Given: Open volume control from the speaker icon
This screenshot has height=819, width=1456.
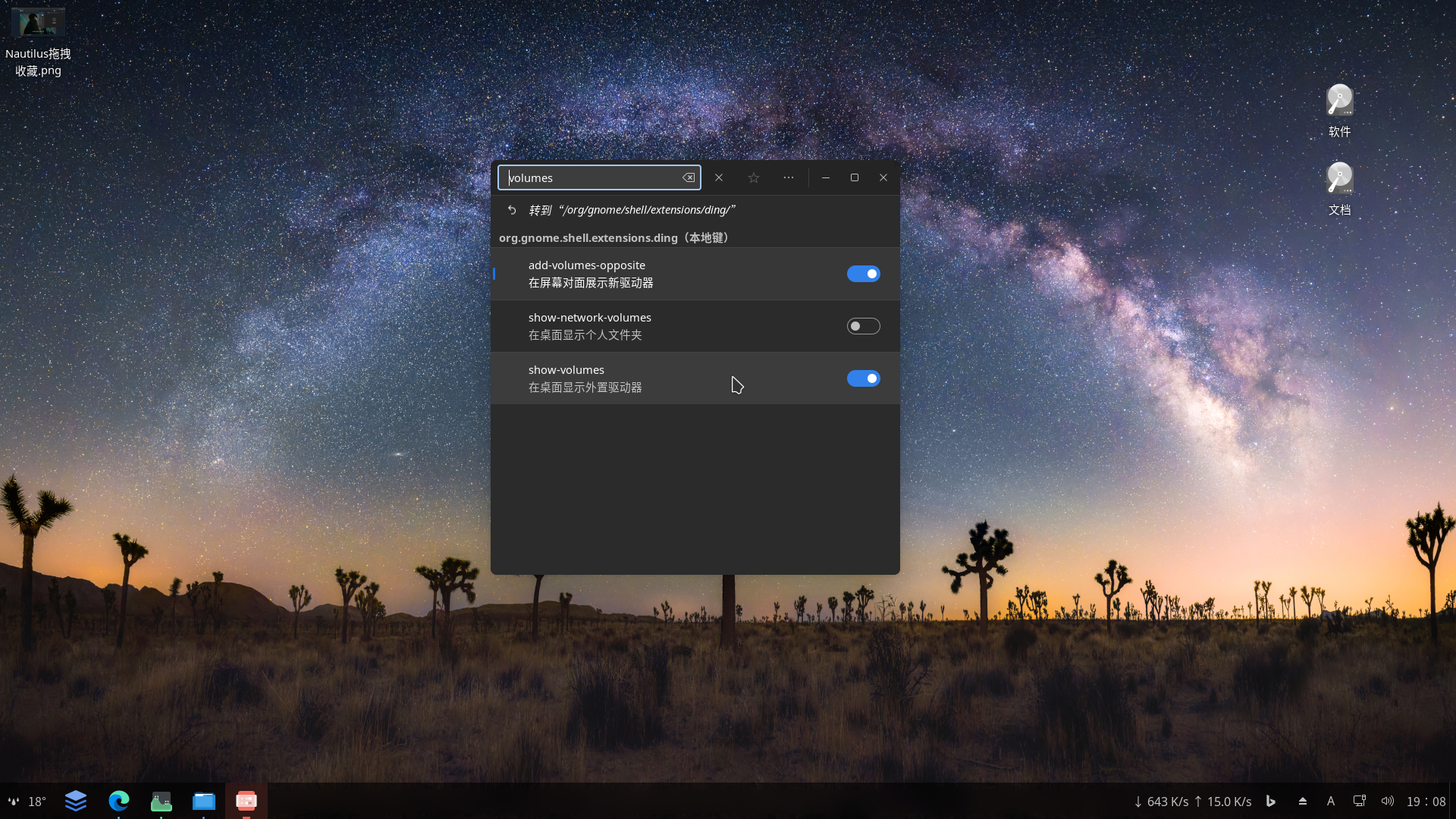Looking at the screenshot, I should tap(1387, 801).
